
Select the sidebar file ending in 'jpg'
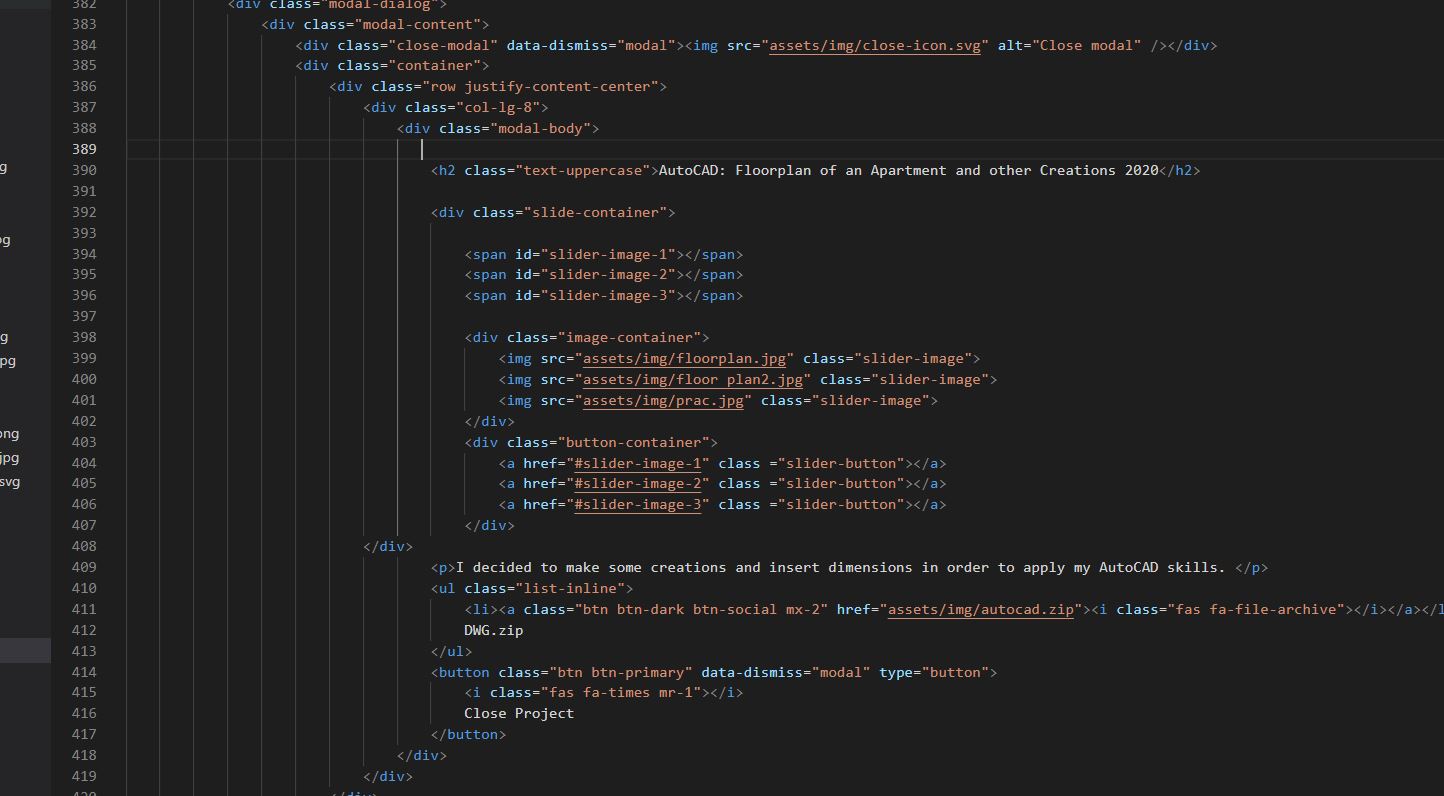click(x=9, y=458)
